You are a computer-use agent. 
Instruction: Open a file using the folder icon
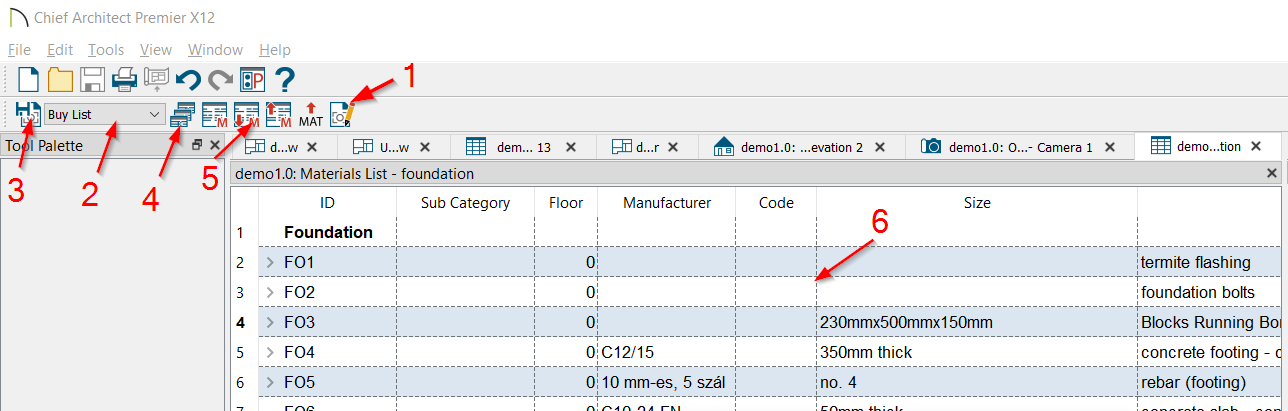point(60,79)
